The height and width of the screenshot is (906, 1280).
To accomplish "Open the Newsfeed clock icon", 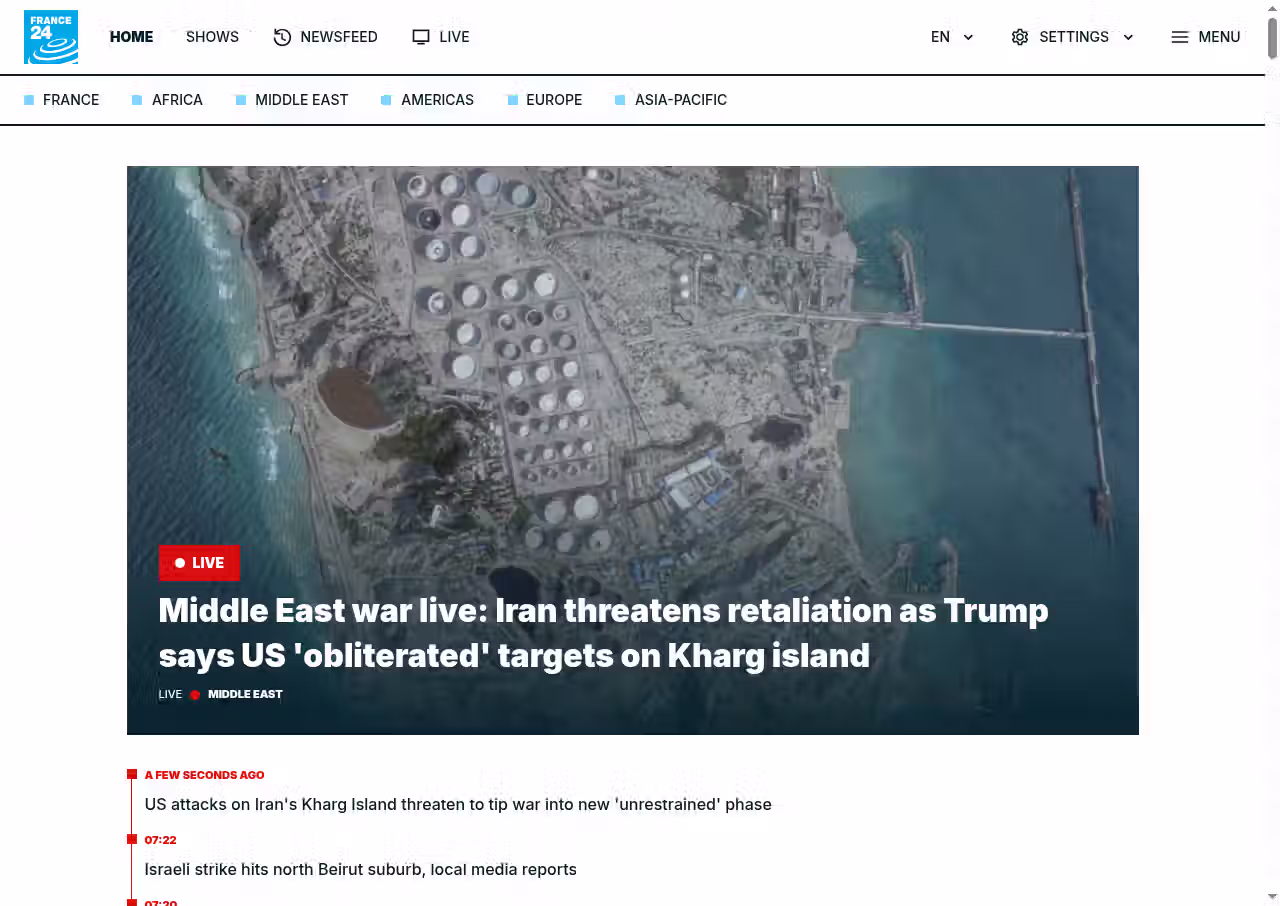I will [283, 37].
